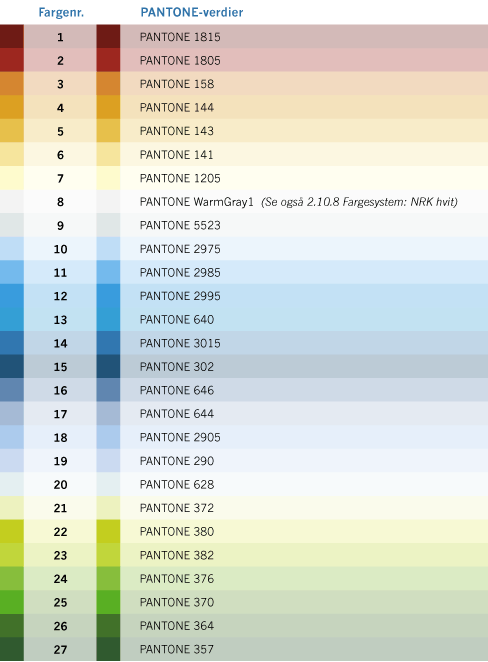
Task: Click color number 22 in the Fargenr. column
Action: [60, 532]
